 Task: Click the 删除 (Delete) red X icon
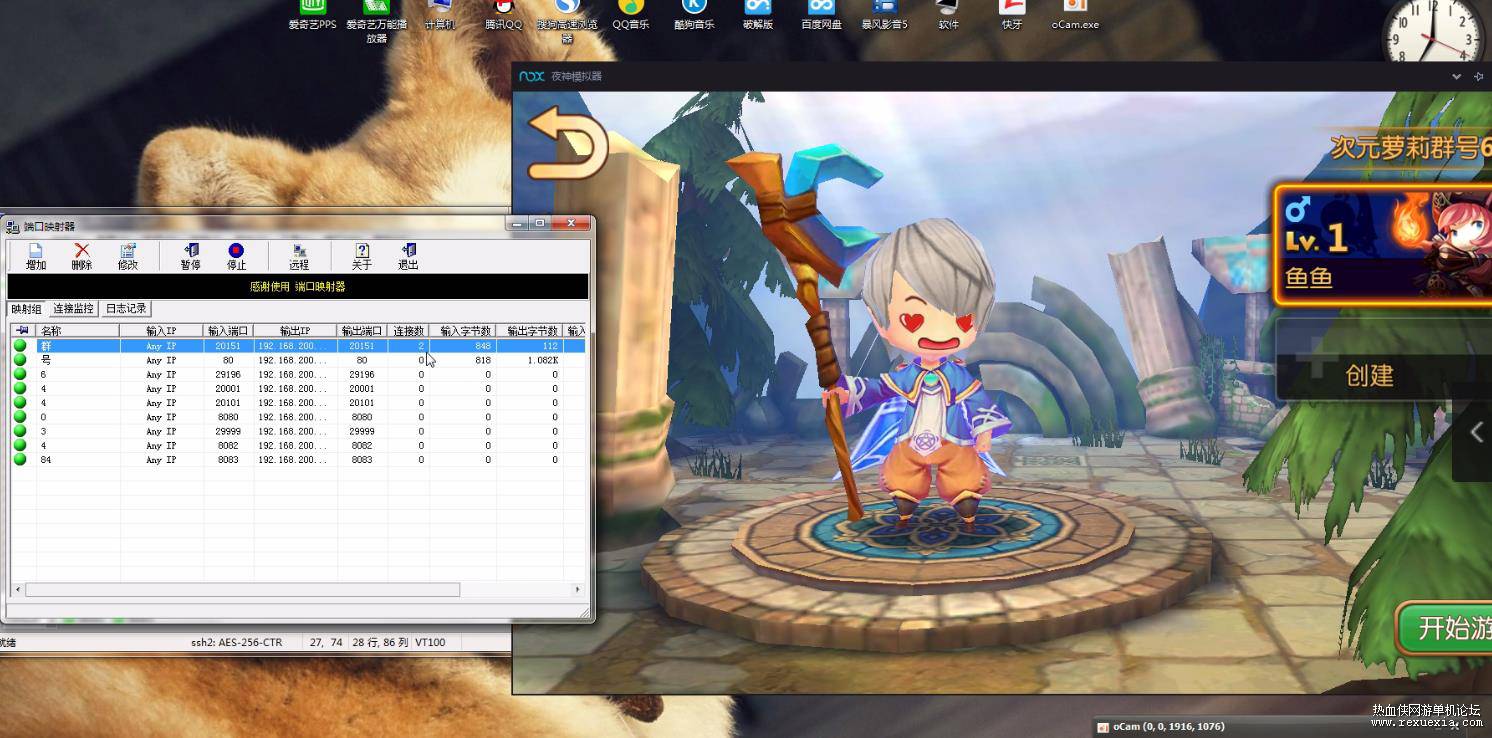[82, 256]
